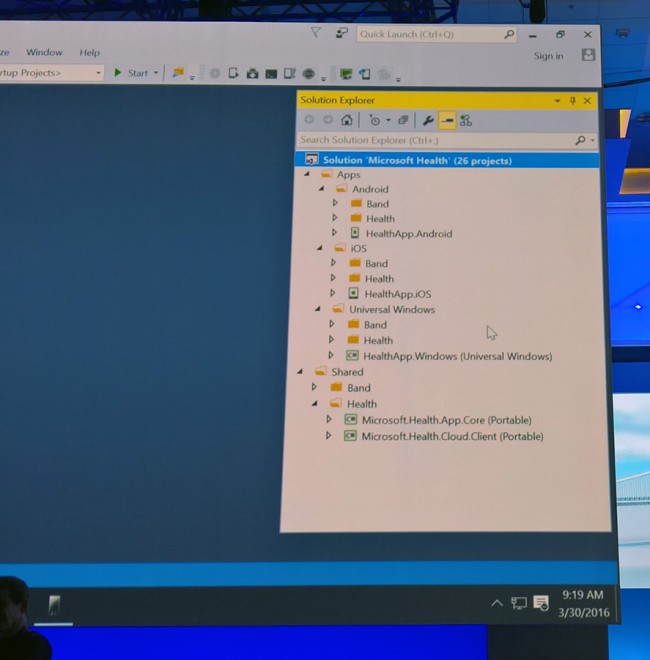The image size is (650, 660).
Task: Expand the Microsoft.Health.Cloud.Client project node
Action: coord(328,435)
